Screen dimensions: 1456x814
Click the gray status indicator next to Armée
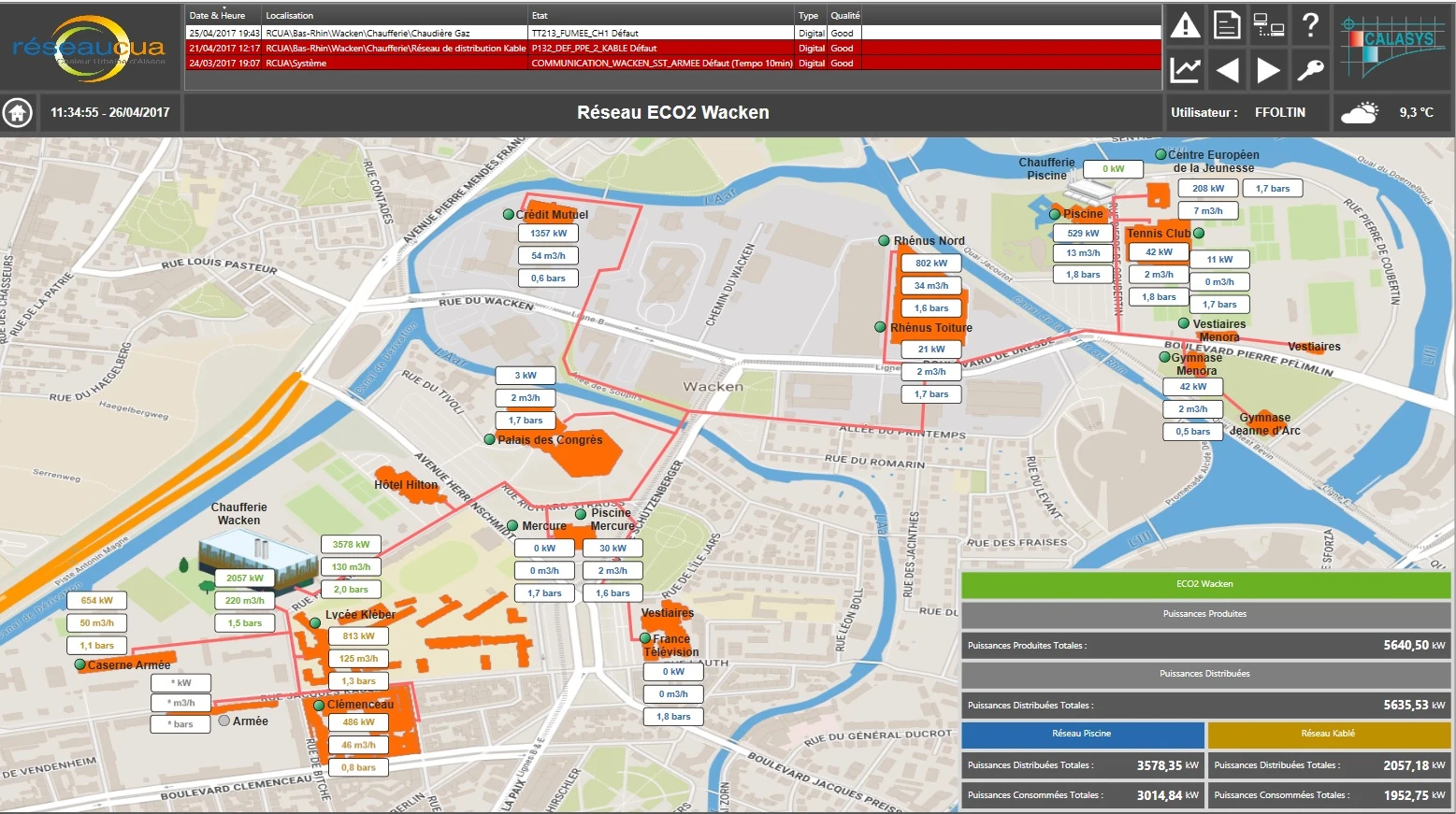(223, 721)
